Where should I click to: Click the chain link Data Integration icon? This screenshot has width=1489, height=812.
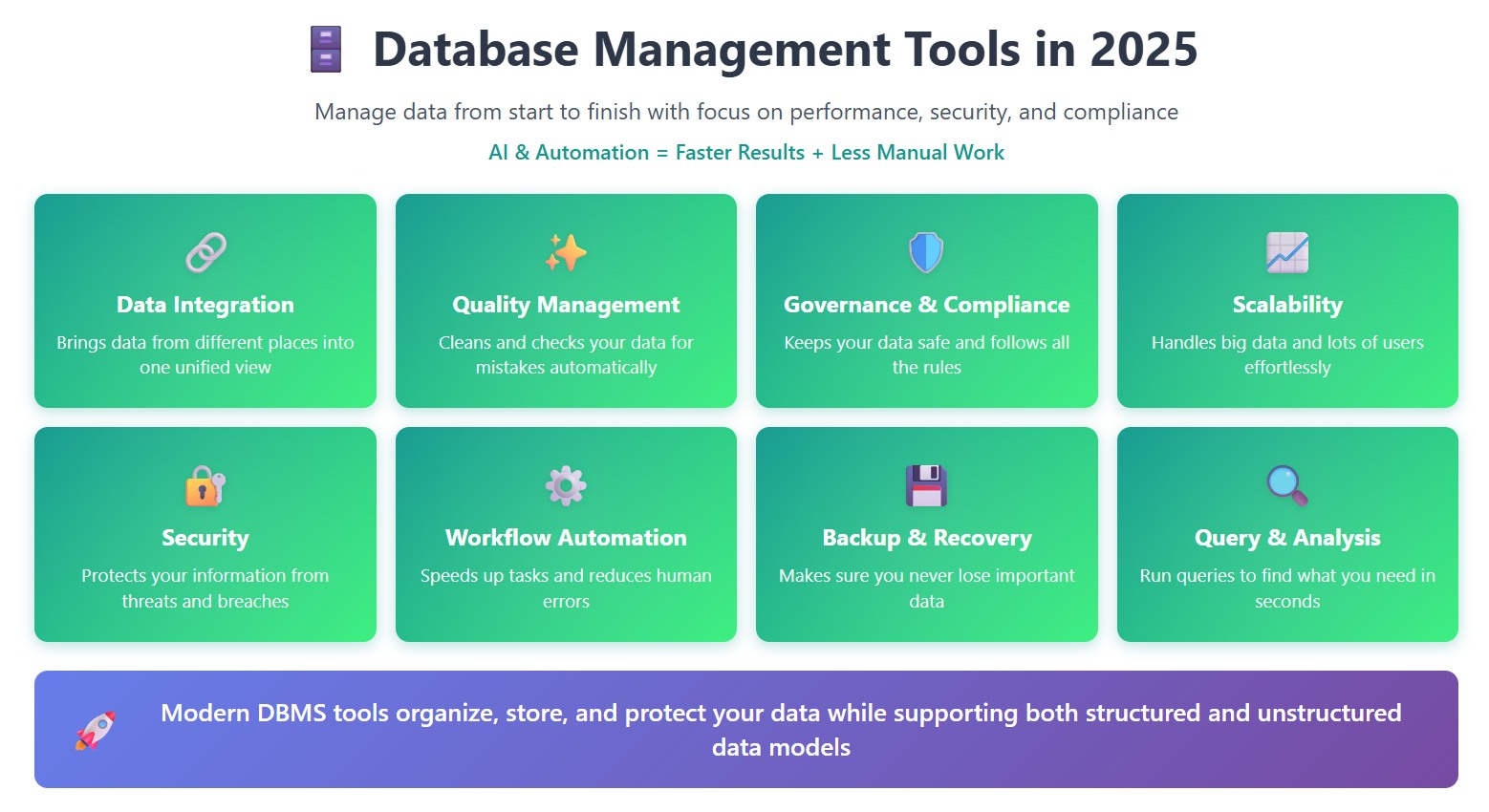point(205,253)
